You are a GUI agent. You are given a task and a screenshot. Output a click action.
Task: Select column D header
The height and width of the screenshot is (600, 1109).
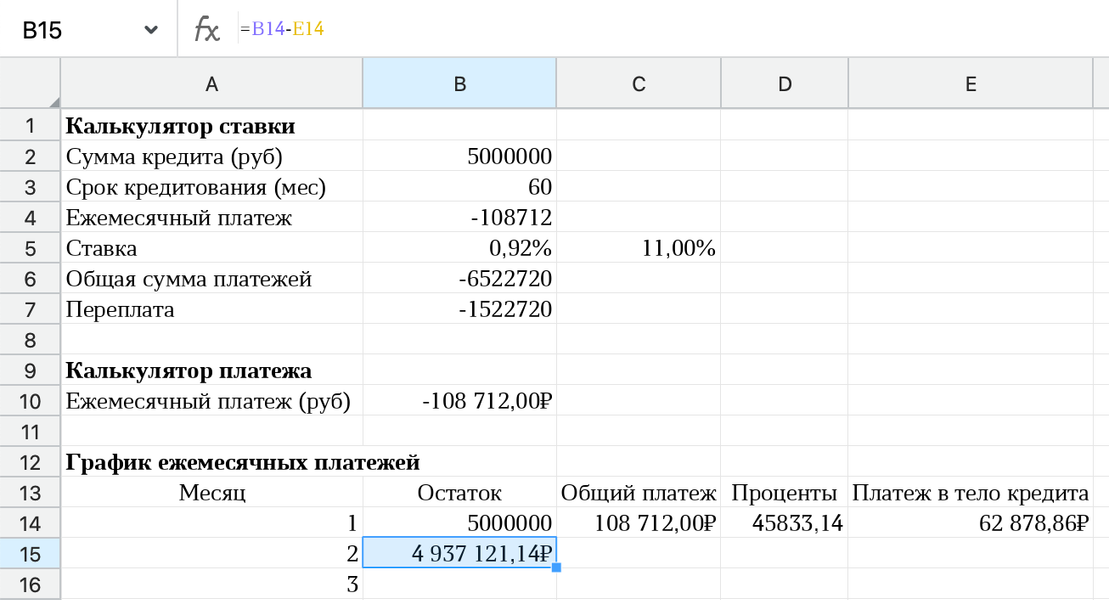pyautogui.click(x=784, y=84)
